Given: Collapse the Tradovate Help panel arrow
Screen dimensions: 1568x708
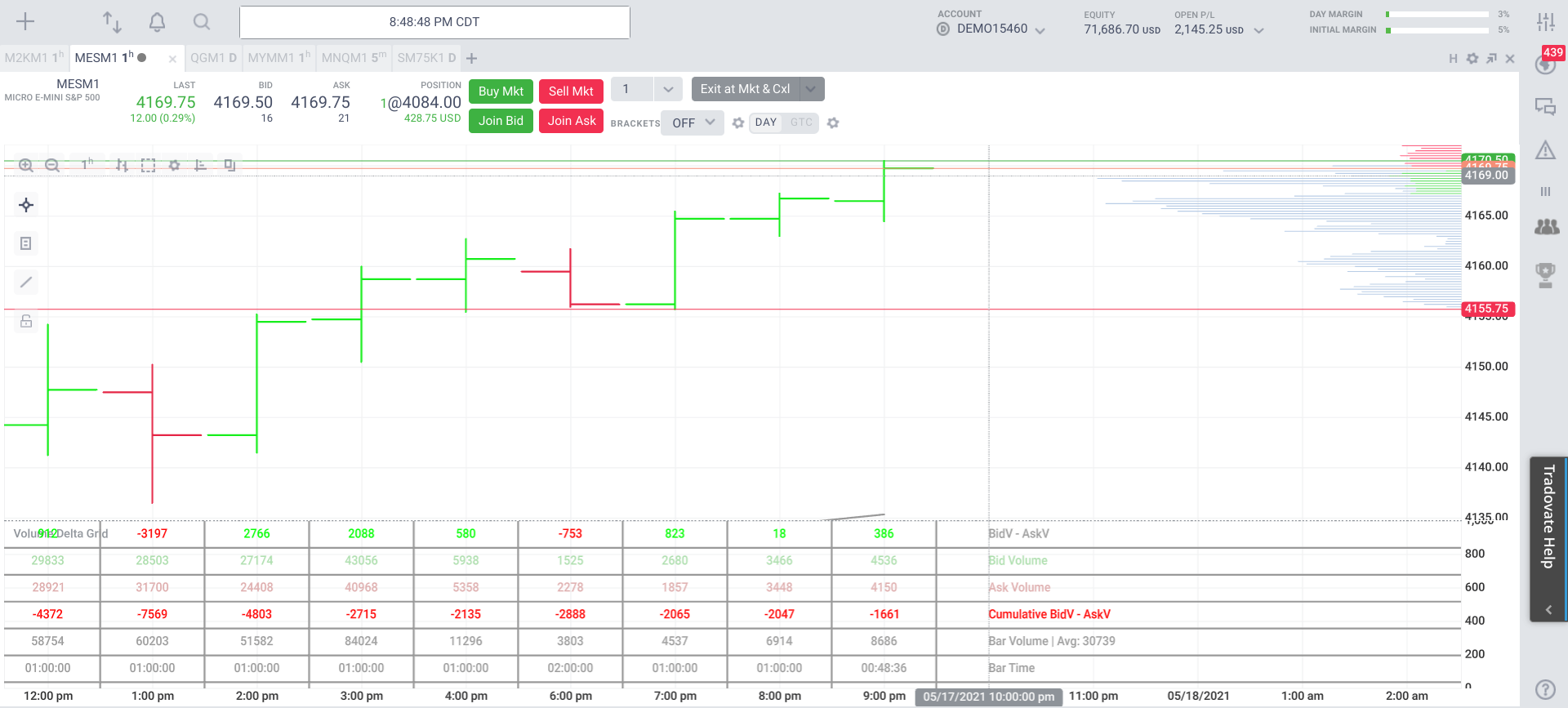Looking at the screenshot, I should (1548, 610).
